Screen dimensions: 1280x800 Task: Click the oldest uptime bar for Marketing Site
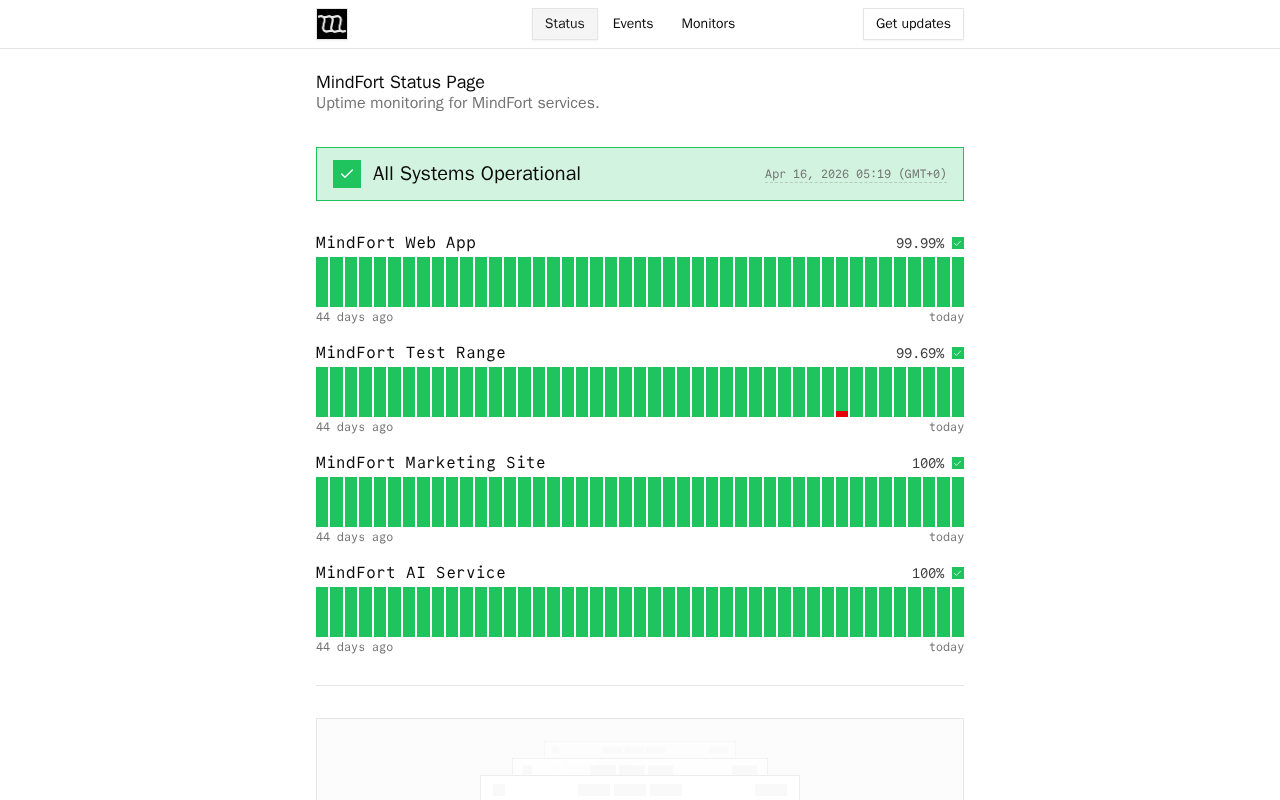322,502
